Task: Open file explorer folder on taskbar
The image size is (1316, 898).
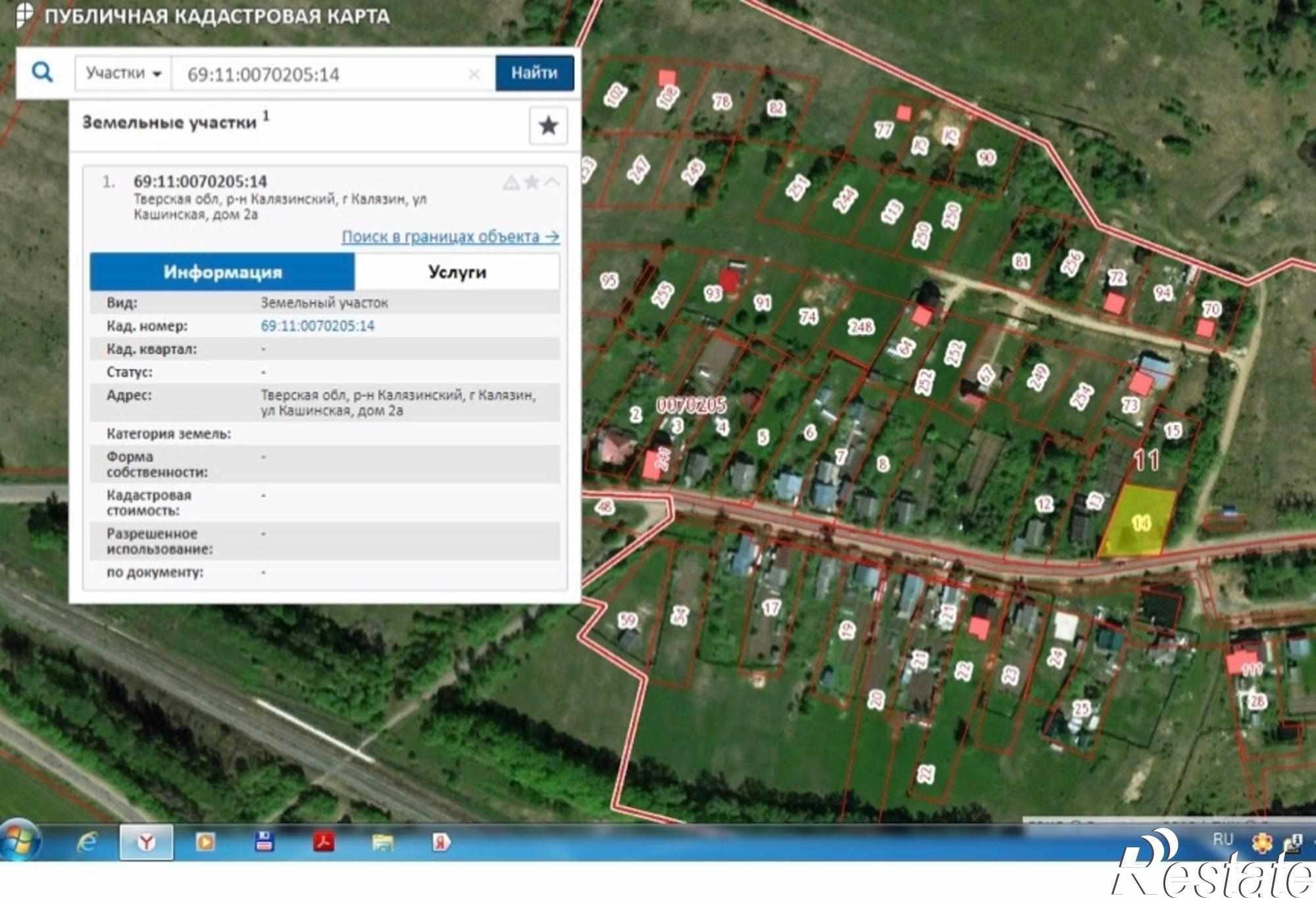Action: [383, 841]
